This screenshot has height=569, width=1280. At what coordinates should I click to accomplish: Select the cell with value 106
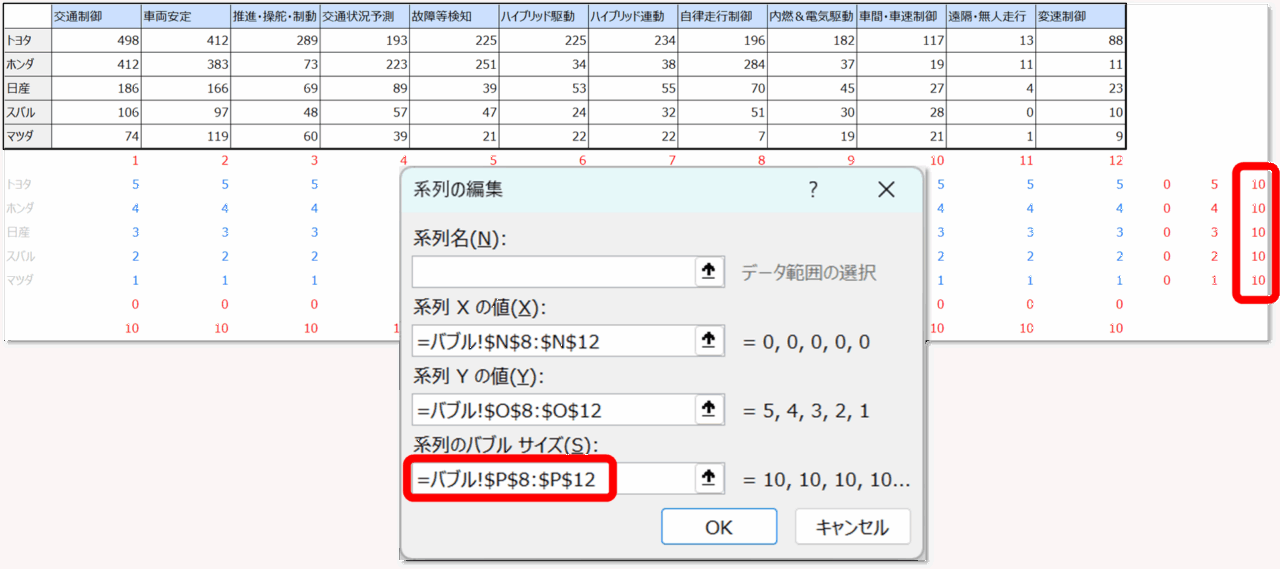click(95, 112)
